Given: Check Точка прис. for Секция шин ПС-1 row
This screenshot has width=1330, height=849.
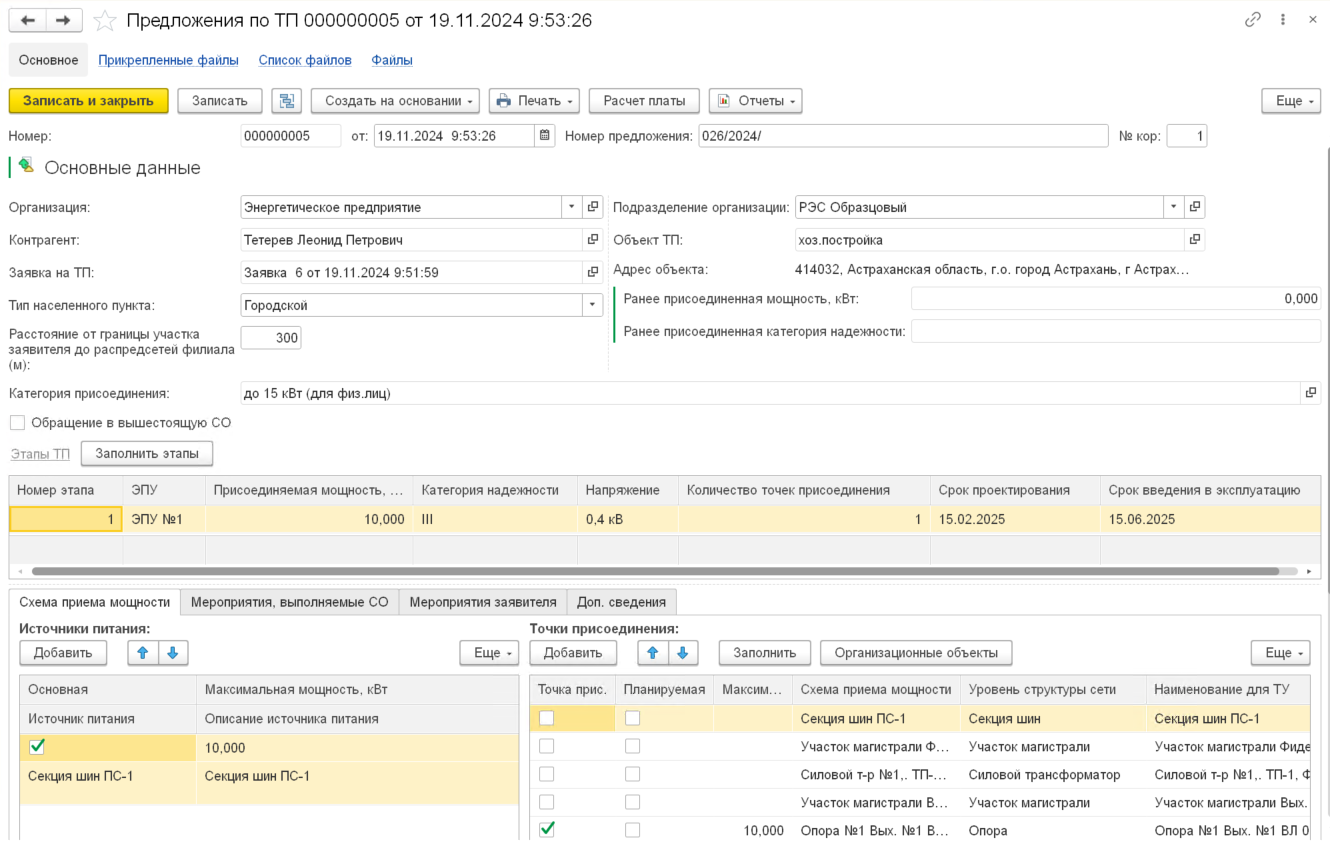Looking at the screenshot, I should tap(546, 718).
